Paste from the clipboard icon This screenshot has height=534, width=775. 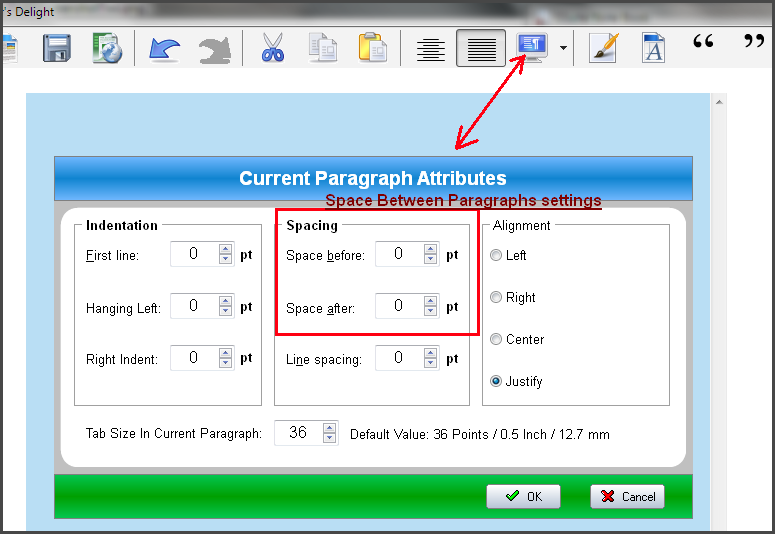(x=372, y=47)
